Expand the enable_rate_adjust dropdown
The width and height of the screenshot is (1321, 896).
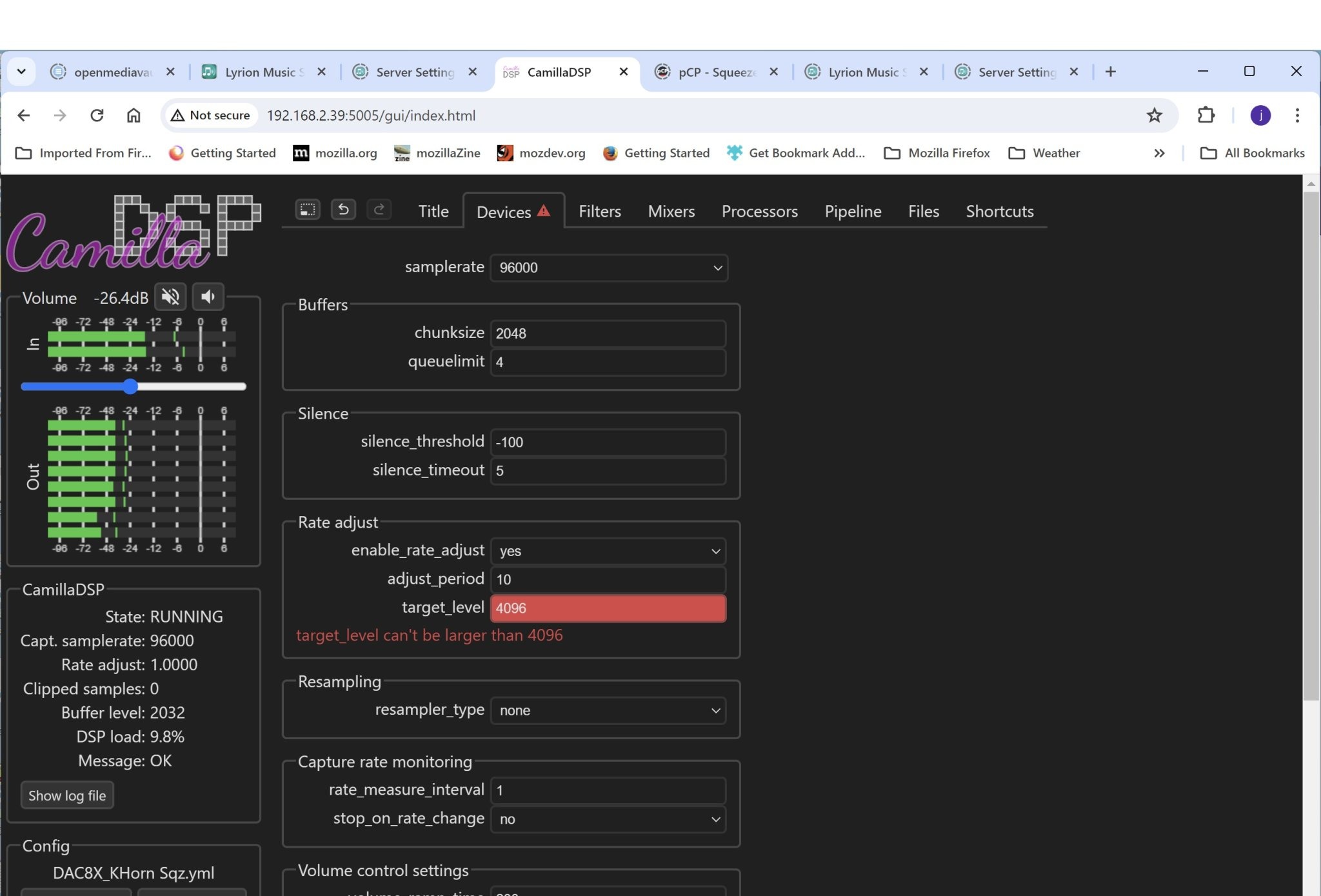tap(608, 551)
